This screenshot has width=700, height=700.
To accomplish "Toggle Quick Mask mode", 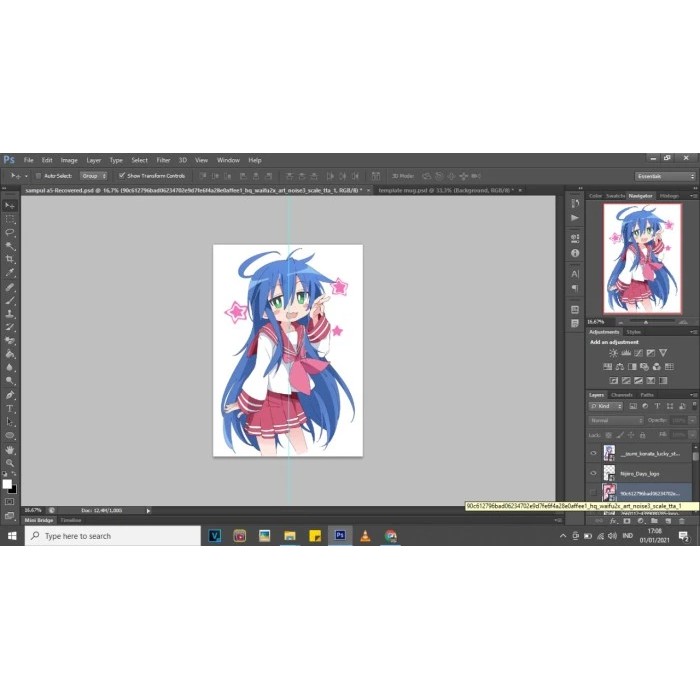I will point(9,502).
